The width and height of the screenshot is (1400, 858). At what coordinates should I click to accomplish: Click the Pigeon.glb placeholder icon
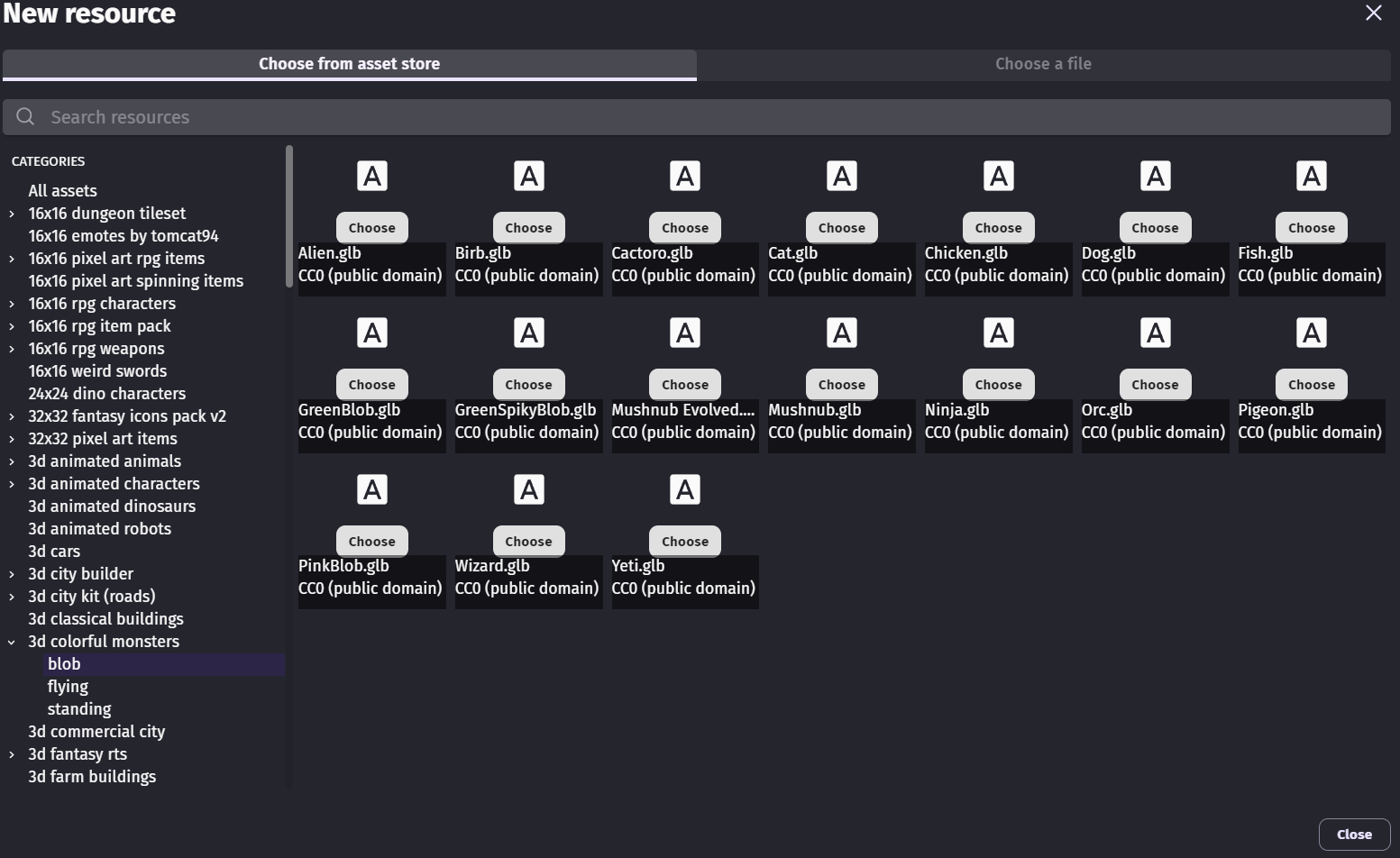coord(1312,333)
